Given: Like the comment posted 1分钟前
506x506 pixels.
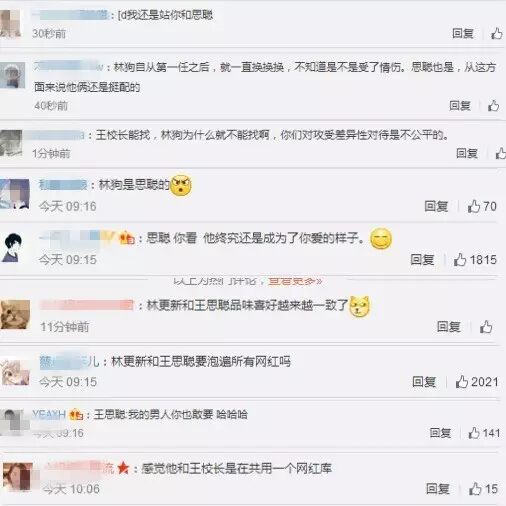Looking at the screenshot, I should (x=500, y=153).
